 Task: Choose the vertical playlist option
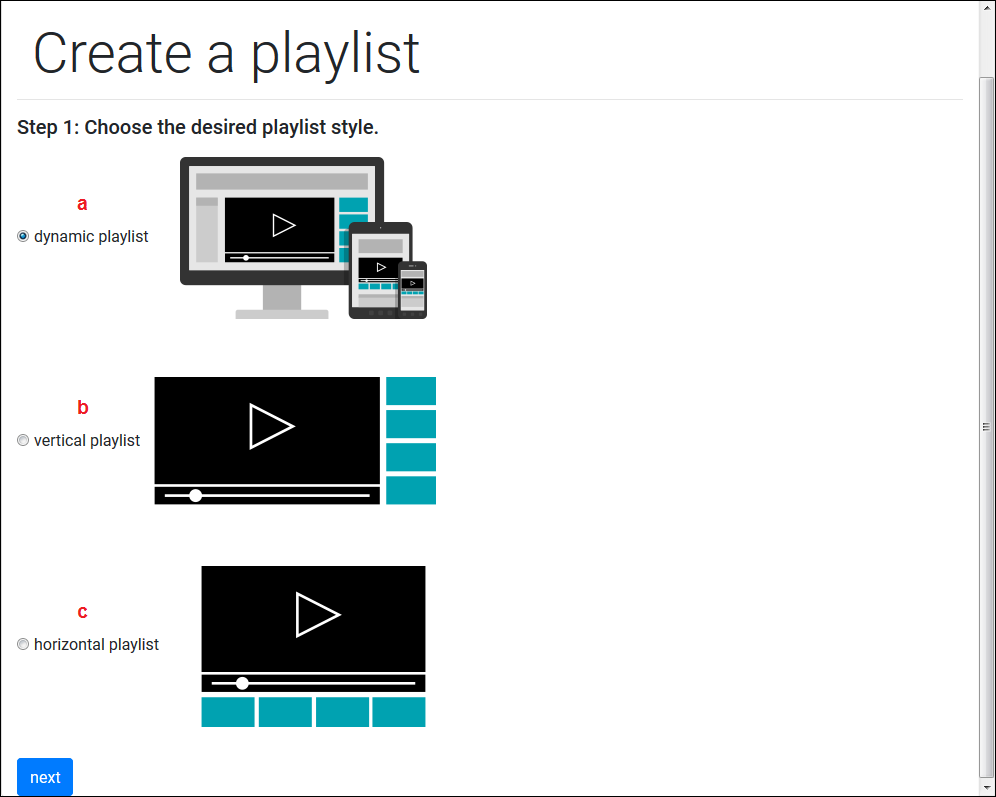(x=22, y=440)
